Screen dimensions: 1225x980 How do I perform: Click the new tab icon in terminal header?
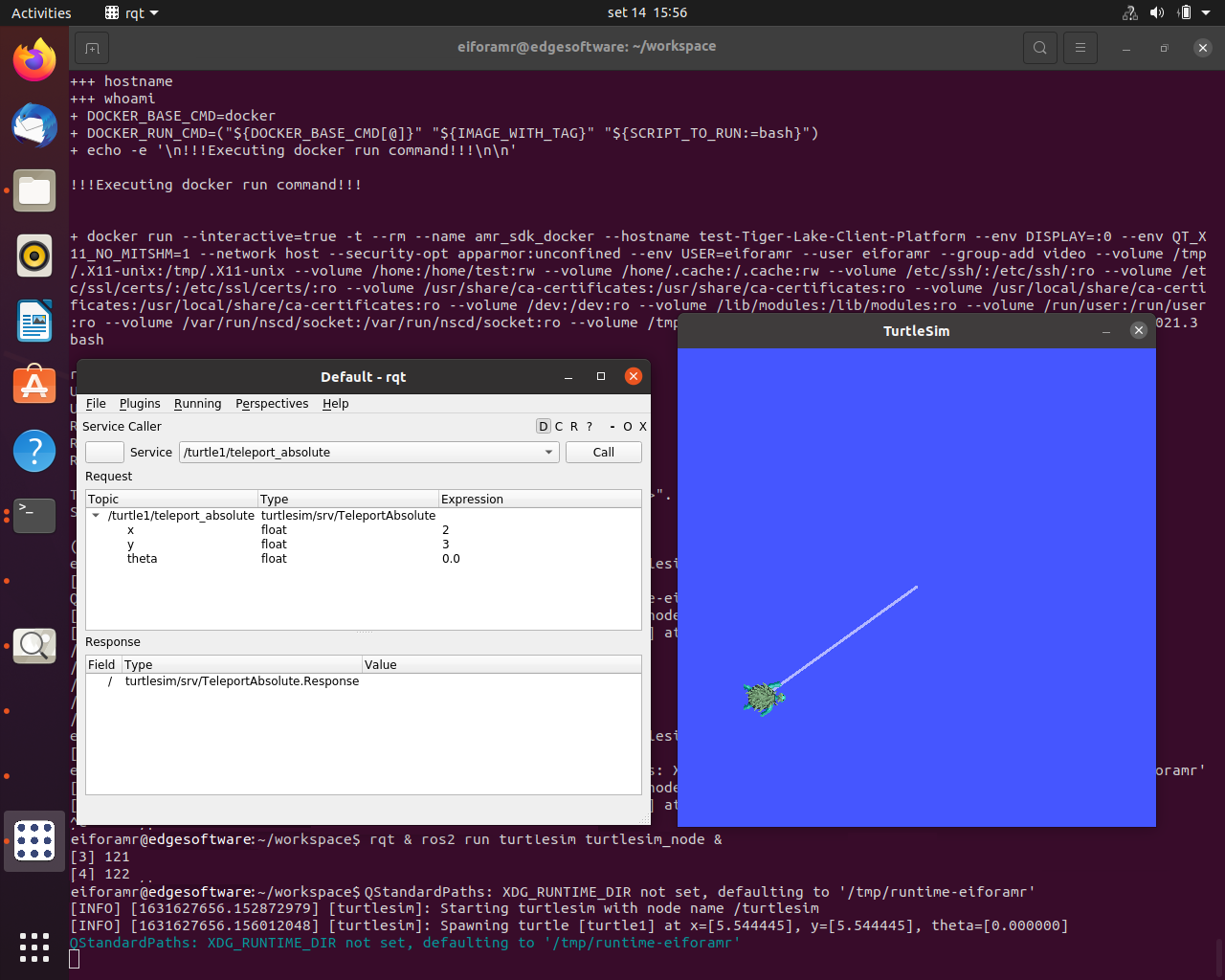pyautogui.click(x=92, y=48)
